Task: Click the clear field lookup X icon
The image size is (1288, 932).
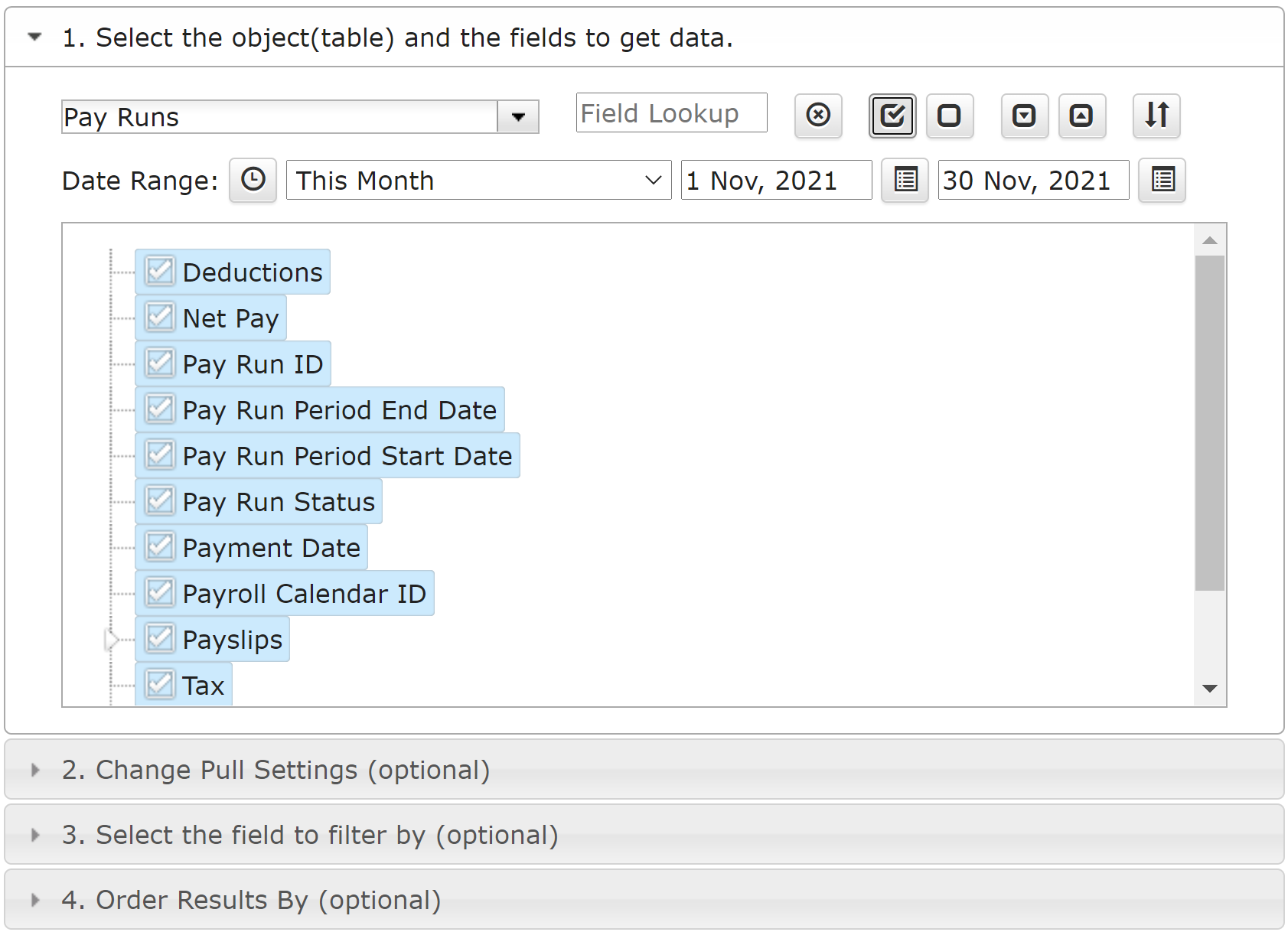Action: click(x=818, y=116)
